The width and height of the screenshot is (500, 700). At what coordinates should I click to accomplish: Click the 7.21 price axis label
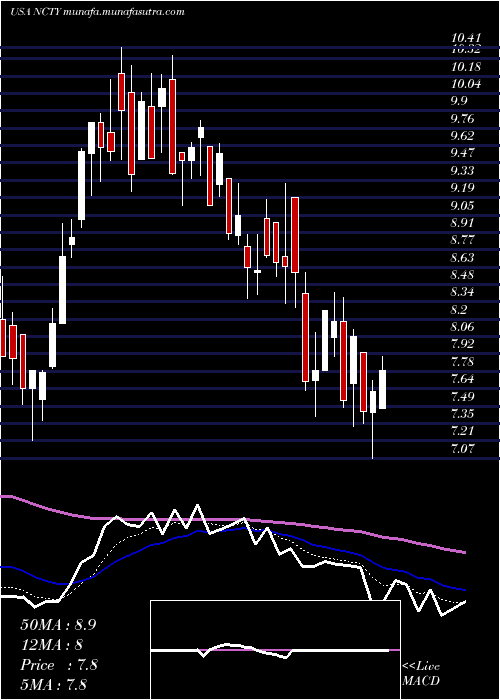pos(462,430)
